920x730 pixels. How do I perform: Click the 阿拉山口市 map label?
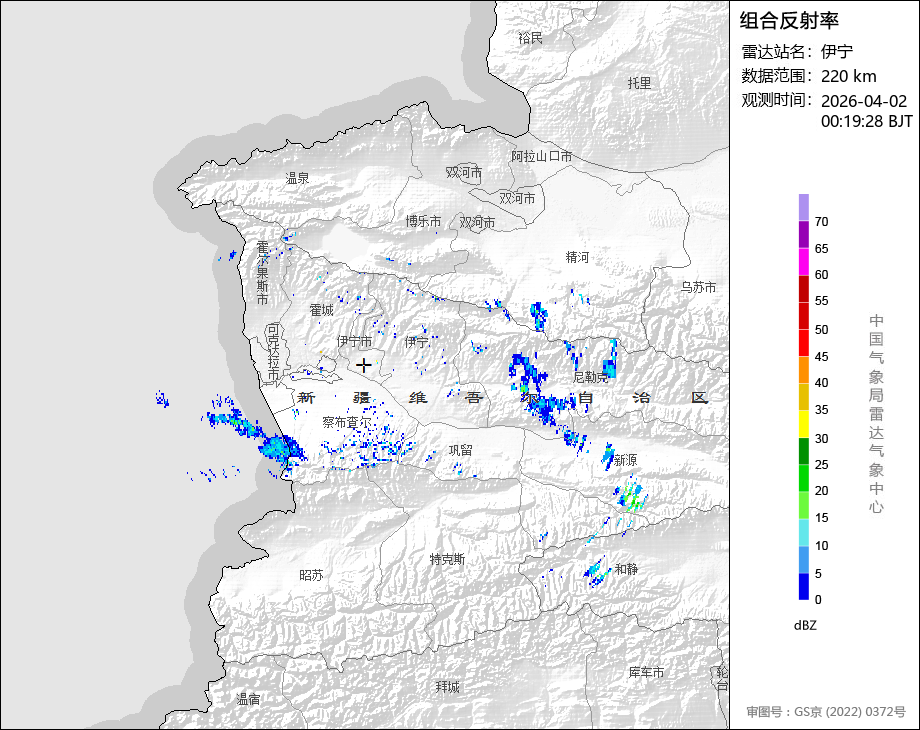point(541,157)
